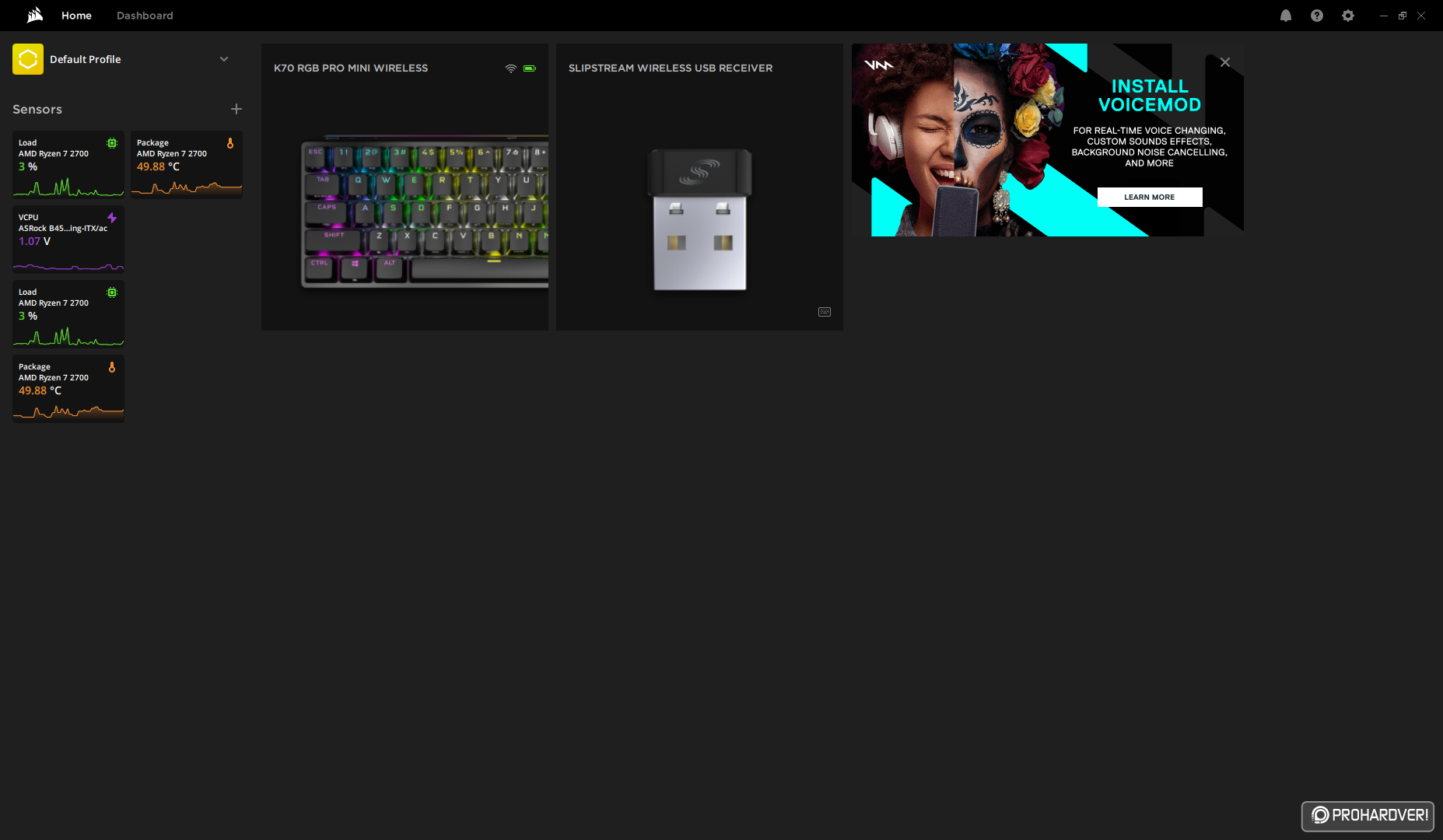The height and width of the screenshot is (840, 1443).
Task: Click the 1.07 V voltage value
Action: click(x=34, y=241)
